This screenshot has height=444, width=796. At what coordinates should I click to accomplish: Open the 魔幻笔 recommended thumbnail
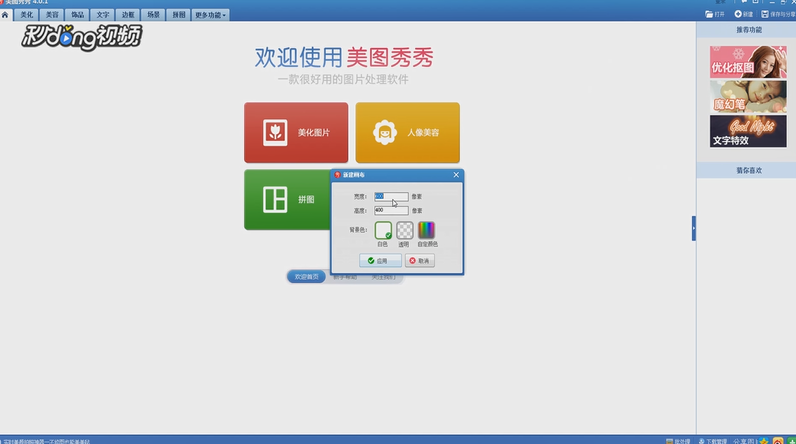[x=748, y=96]
